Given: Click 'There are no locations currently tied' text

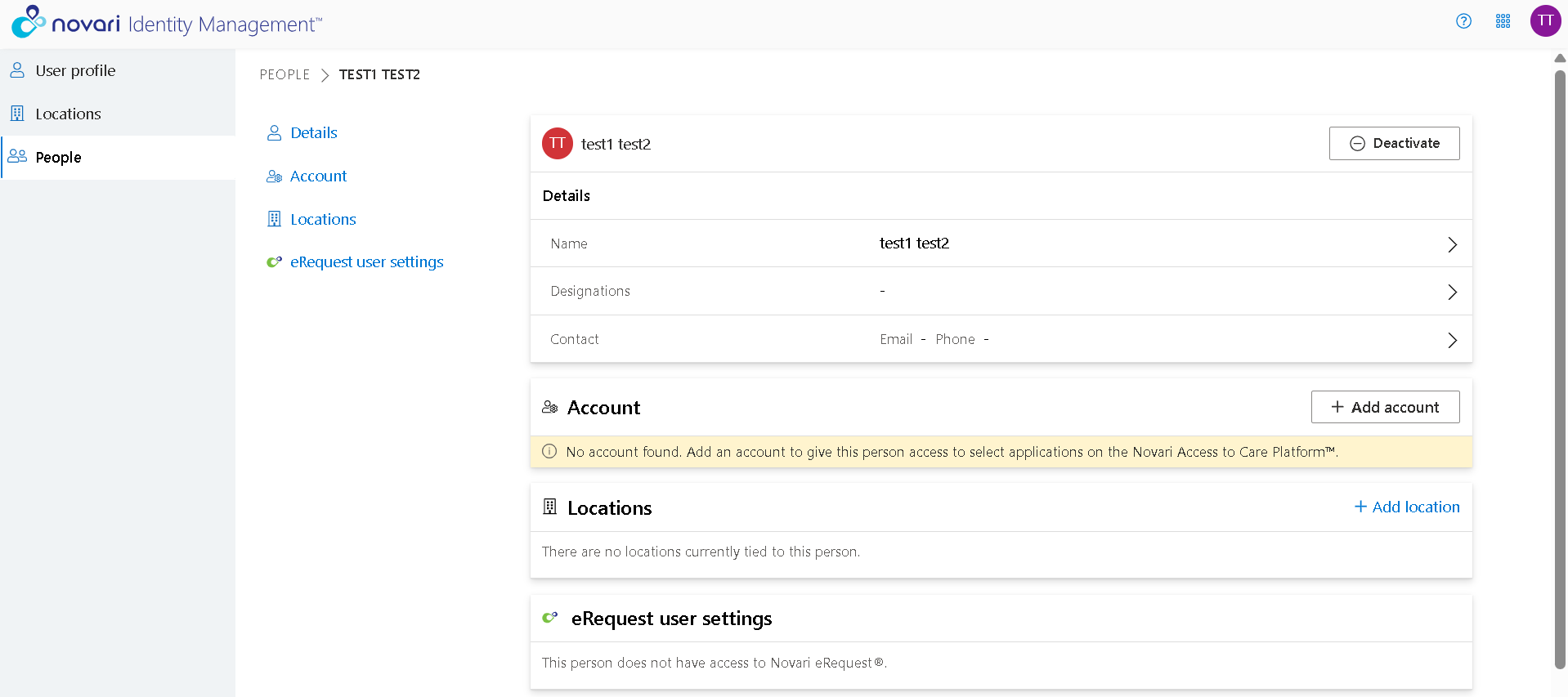Looking at the screenshot, I should tap(701, 552).
